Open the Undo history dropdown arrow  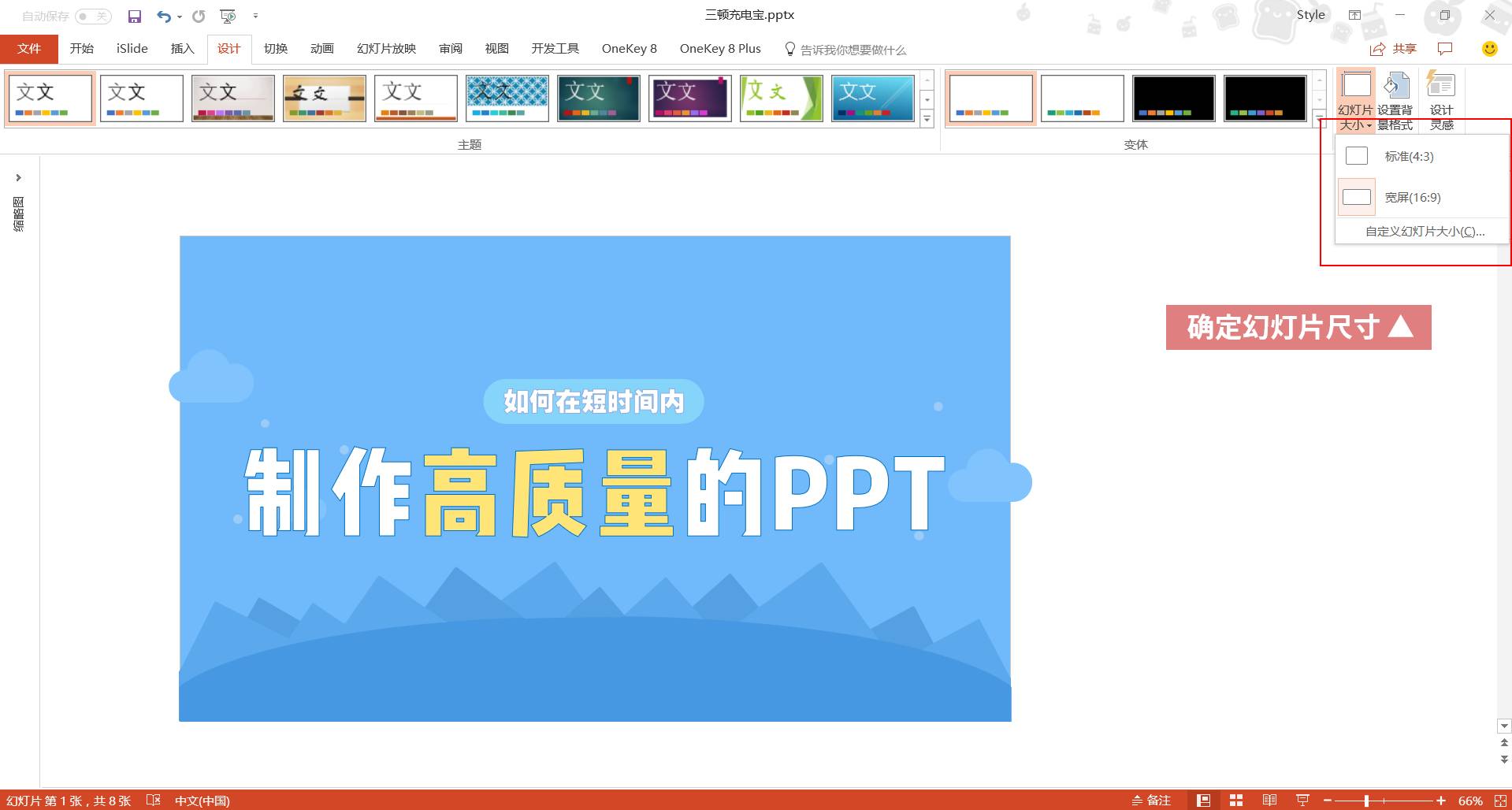(180, 17)
